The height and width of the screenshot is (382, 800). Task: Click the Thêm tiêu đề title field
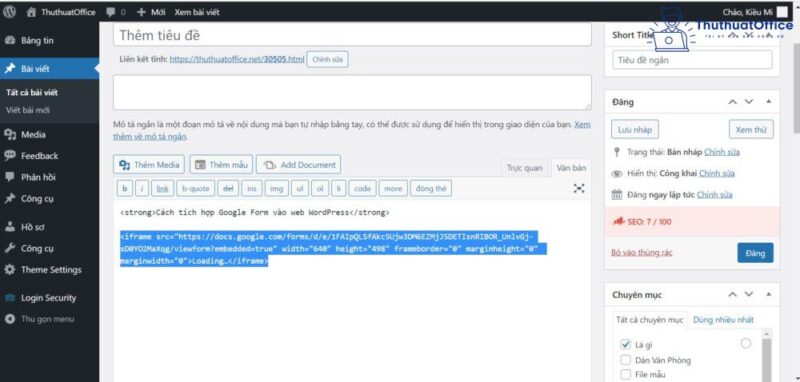point(352,35)
